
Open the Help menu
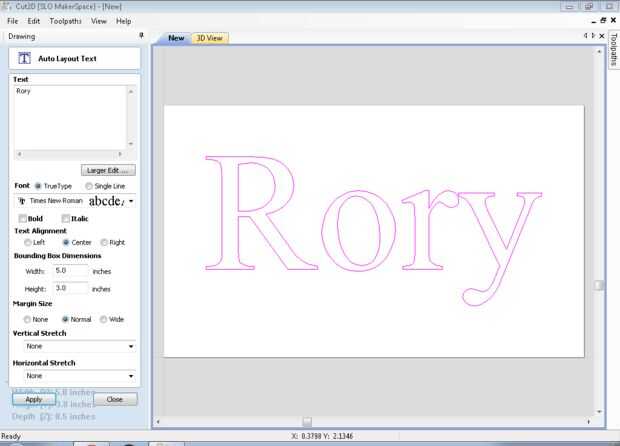click(123, 21)
